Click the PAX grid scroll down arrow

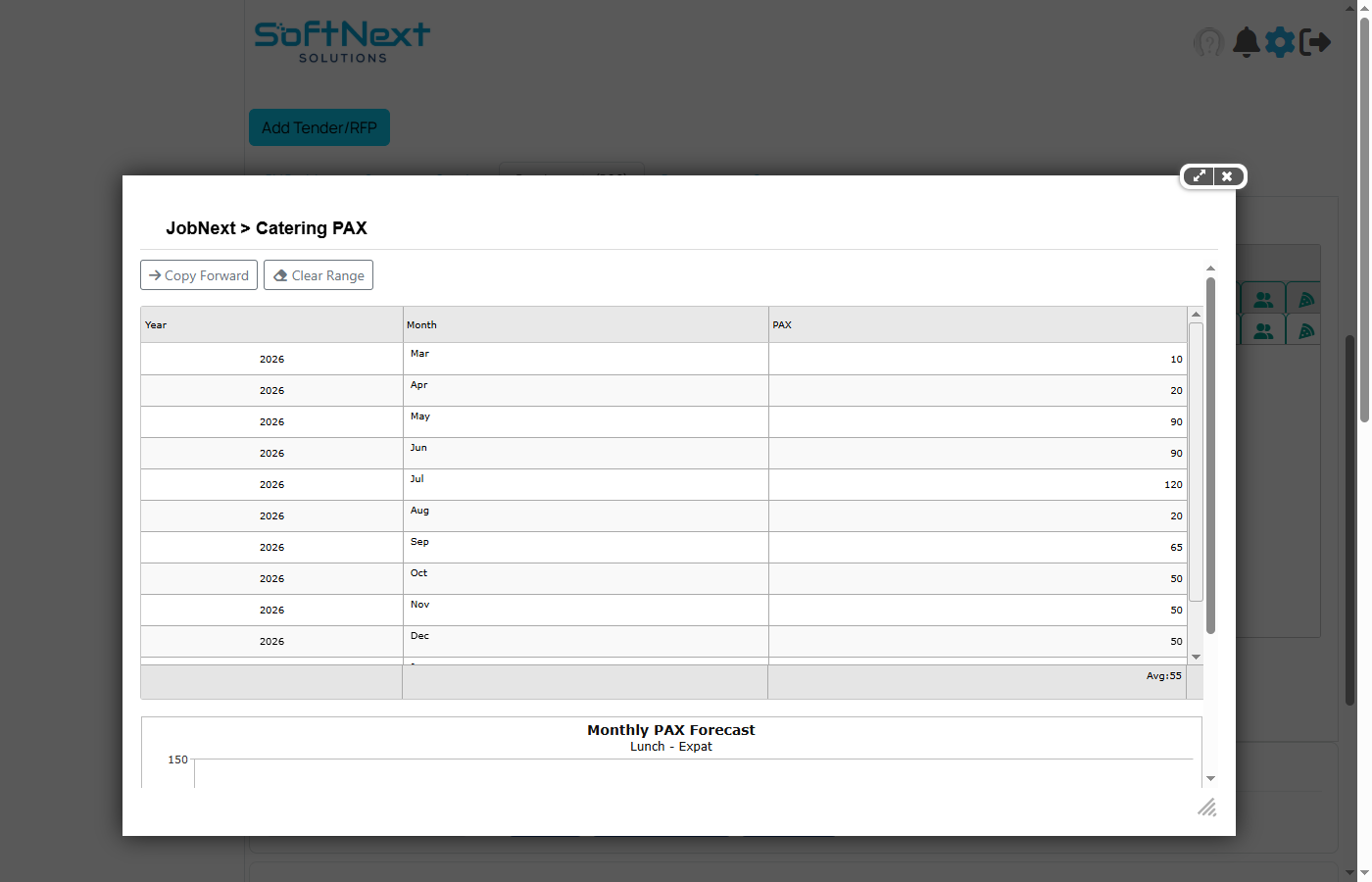(x=1196, y=657)
